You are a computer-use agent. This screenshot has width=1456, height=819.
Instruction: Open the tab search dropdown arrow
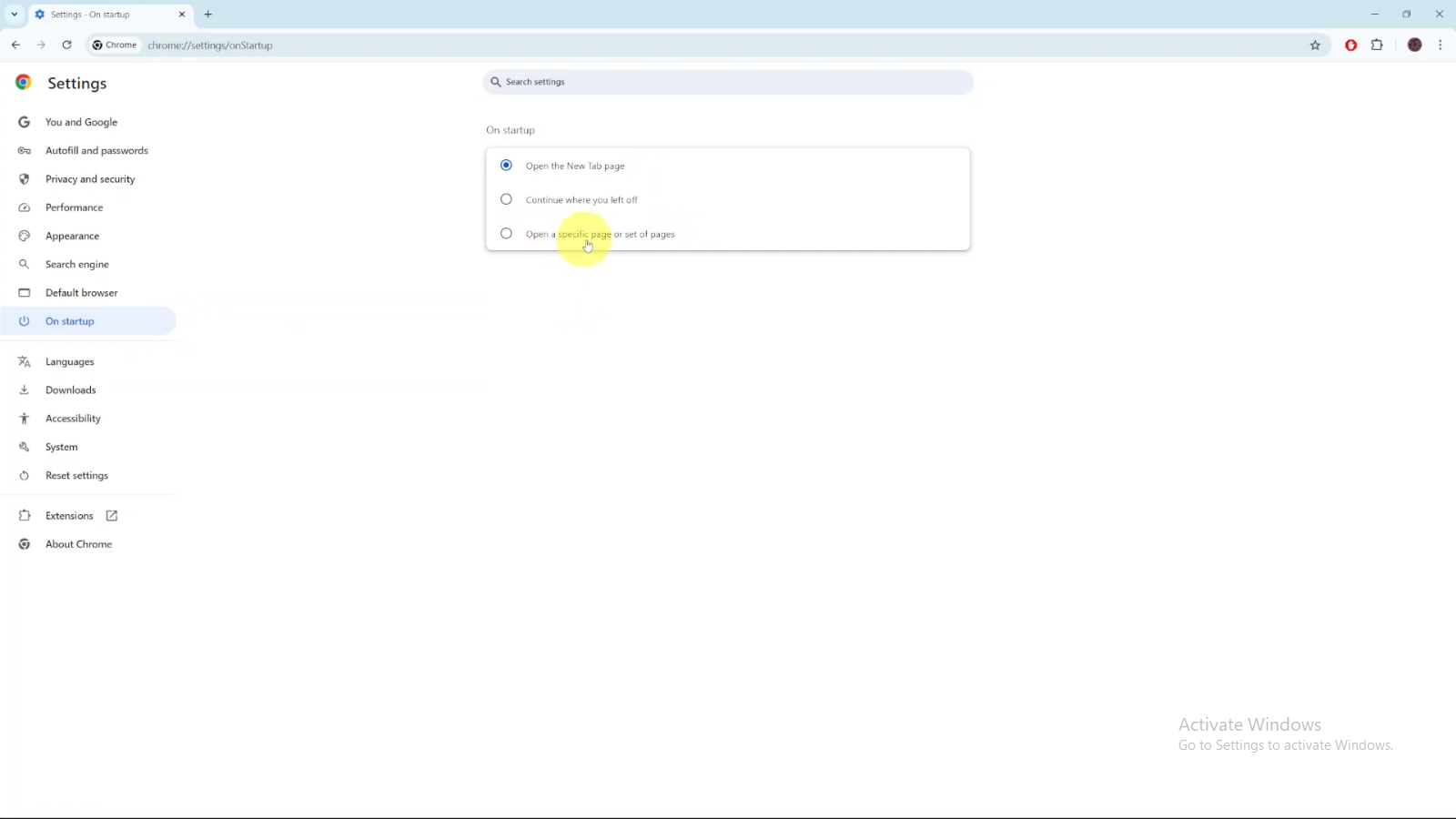click(15, 15)
